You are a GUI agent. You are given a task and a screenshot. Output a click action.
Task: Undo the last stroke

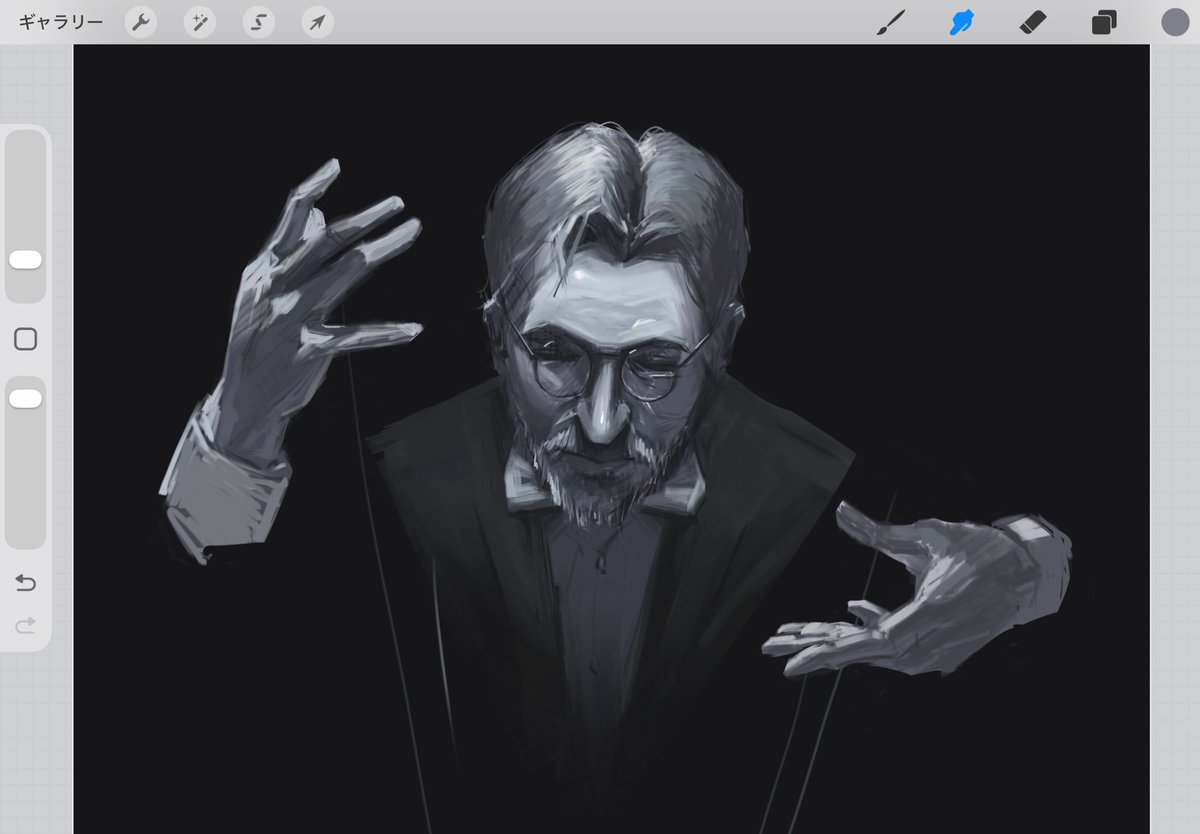click(x=25, y=583)
